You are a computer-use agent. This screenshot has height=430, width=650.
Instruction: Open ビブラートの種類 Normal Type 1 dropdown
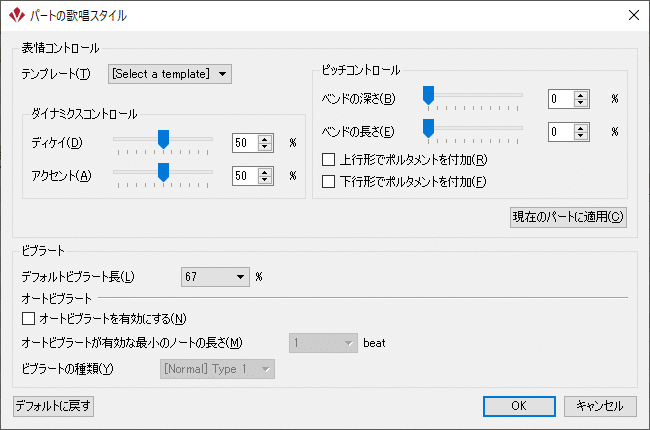tap(217, 369)
